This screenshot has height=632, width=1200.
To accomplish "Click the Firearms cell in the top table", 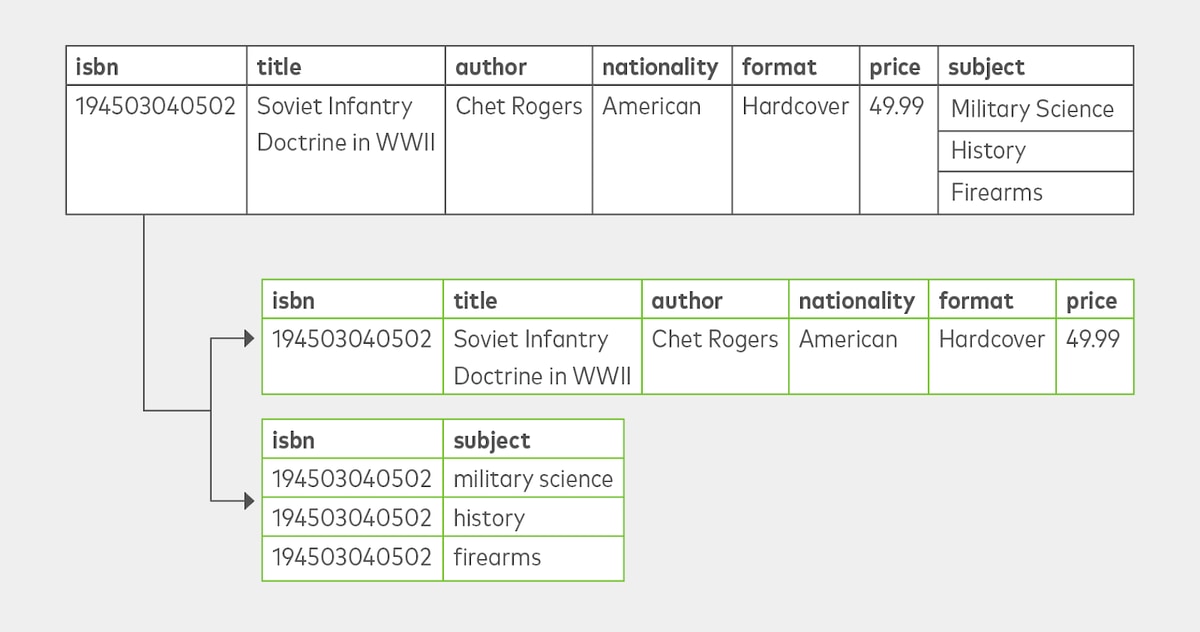I will (1035, 193).
